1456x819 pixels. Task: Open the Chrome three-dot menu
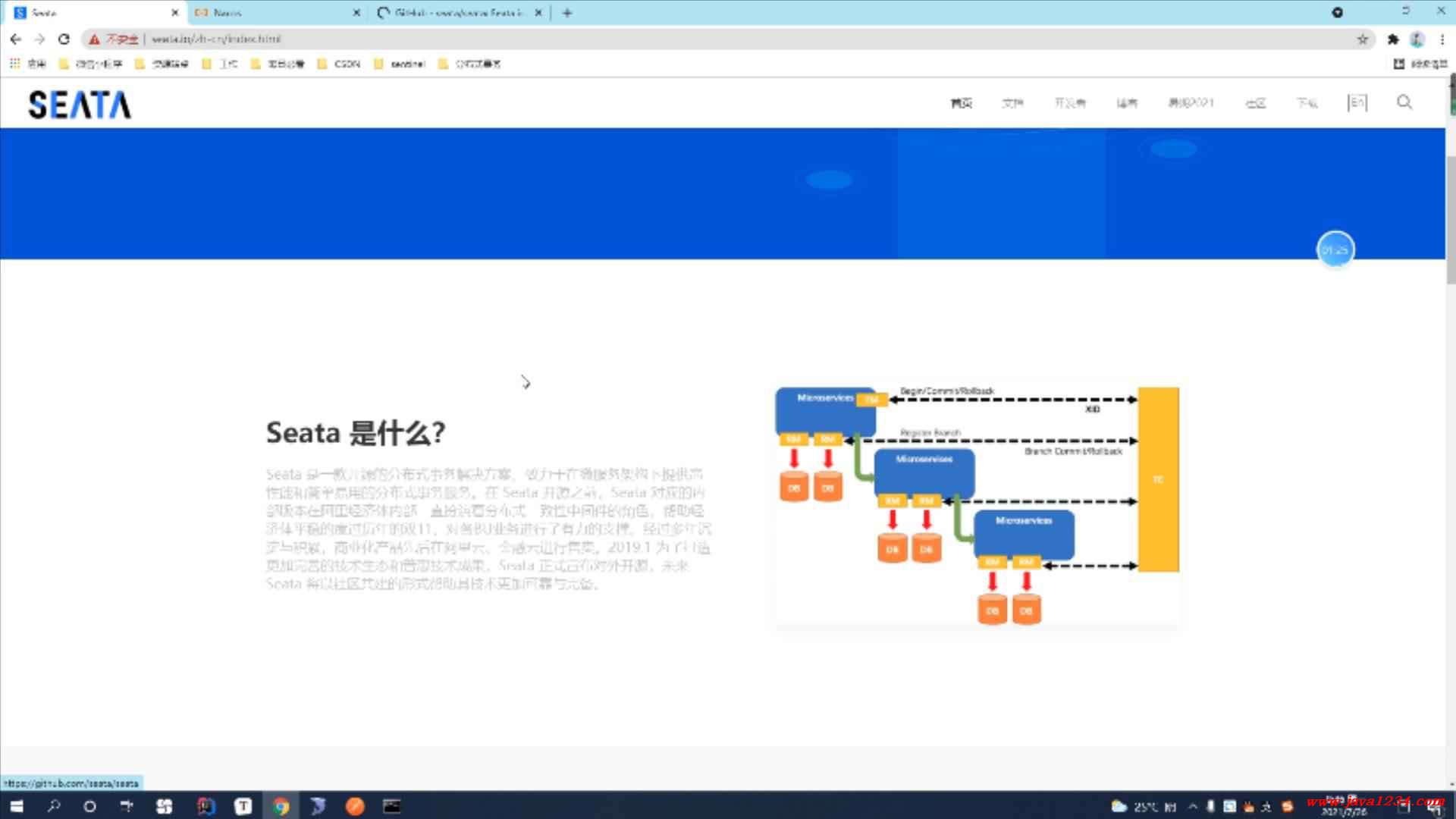pos(1442,39)
